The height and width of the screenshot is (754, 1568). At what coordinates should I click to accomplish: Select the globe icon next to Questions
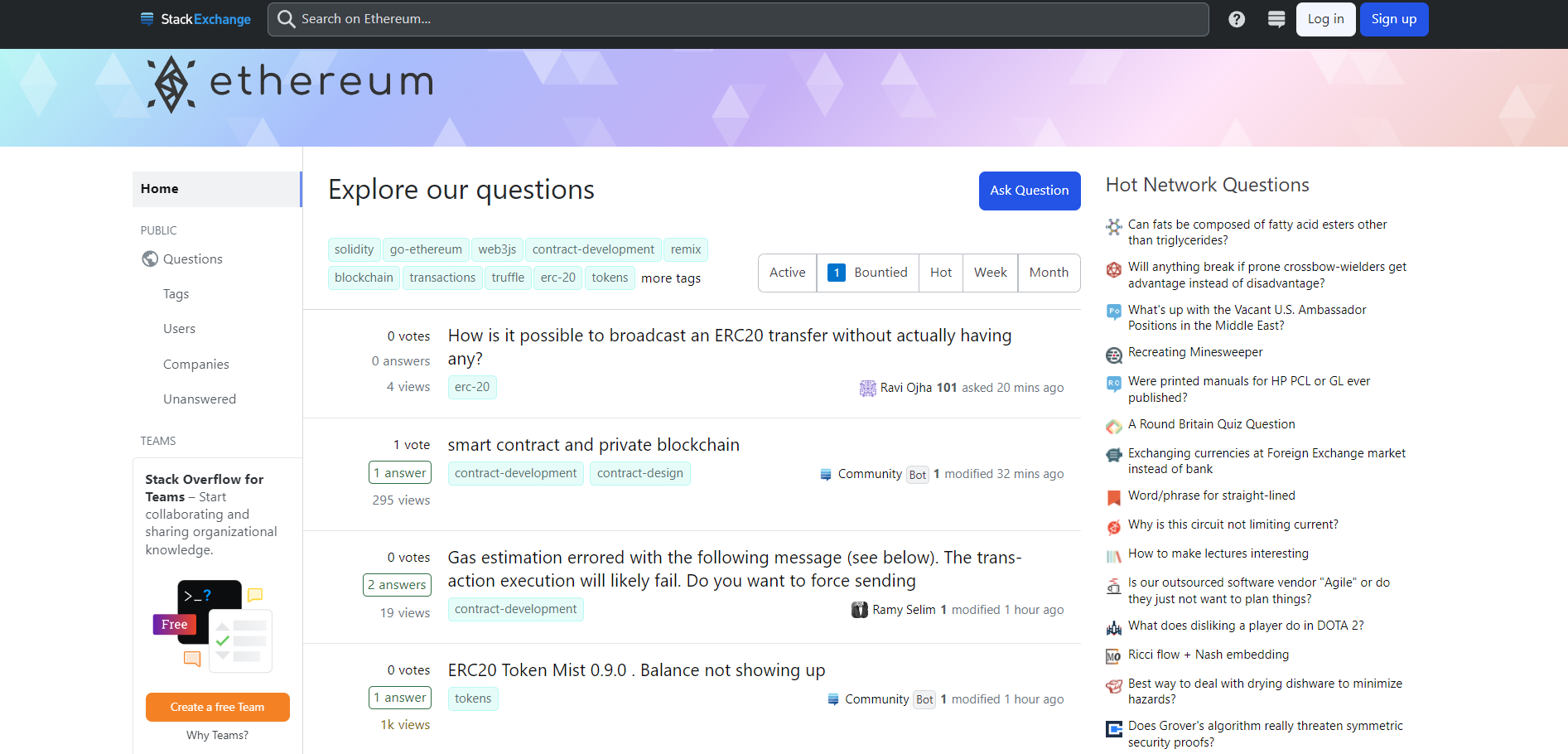149,259
